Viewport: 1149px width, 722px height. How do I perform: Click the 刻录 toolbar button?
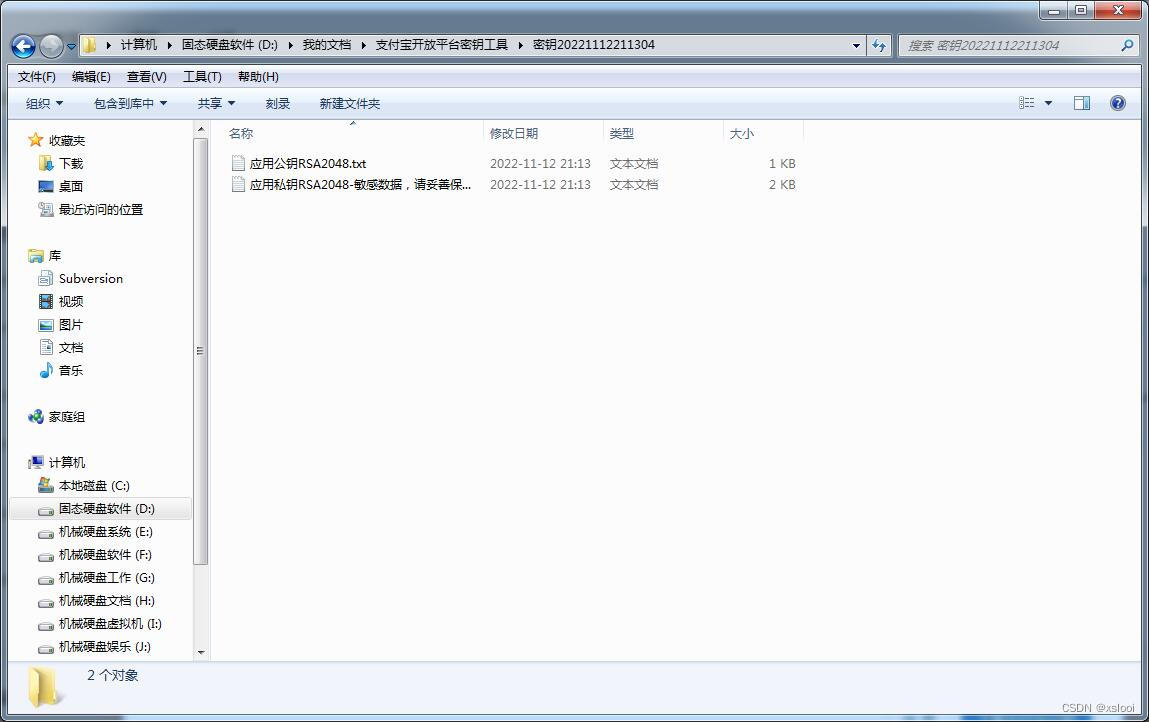click(x=278, y=104)
